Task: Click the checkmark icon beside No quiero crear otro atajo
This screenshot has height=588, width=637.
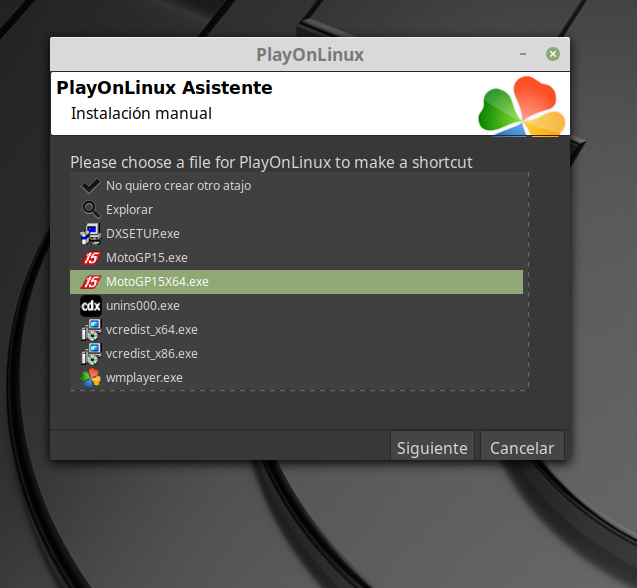Action: pyautogui.click(x=90, y=186)
